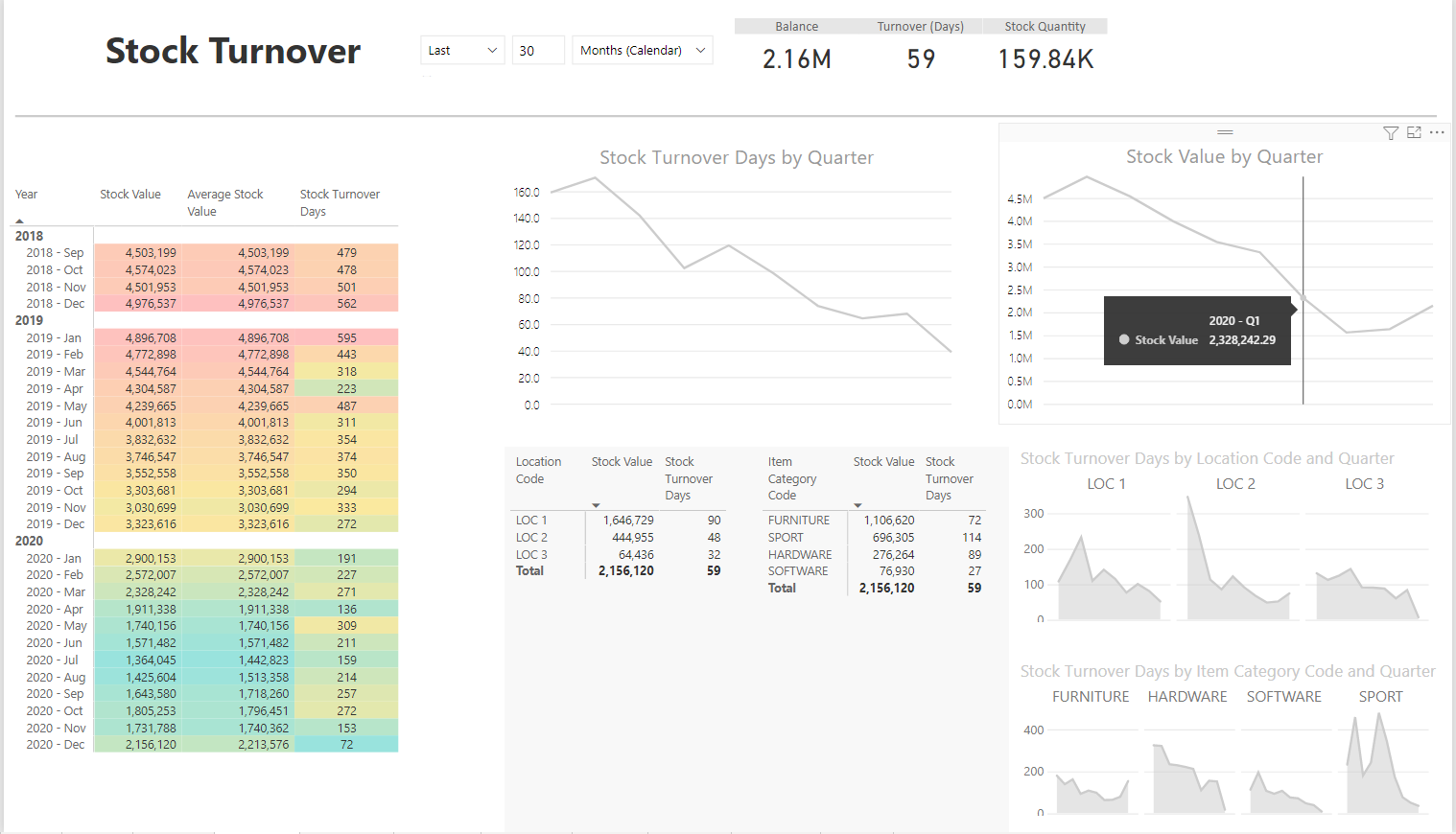Click sort arrow under Item Category Stock Value
Screen dimensions: 1456x834
[x=857, y=505]
